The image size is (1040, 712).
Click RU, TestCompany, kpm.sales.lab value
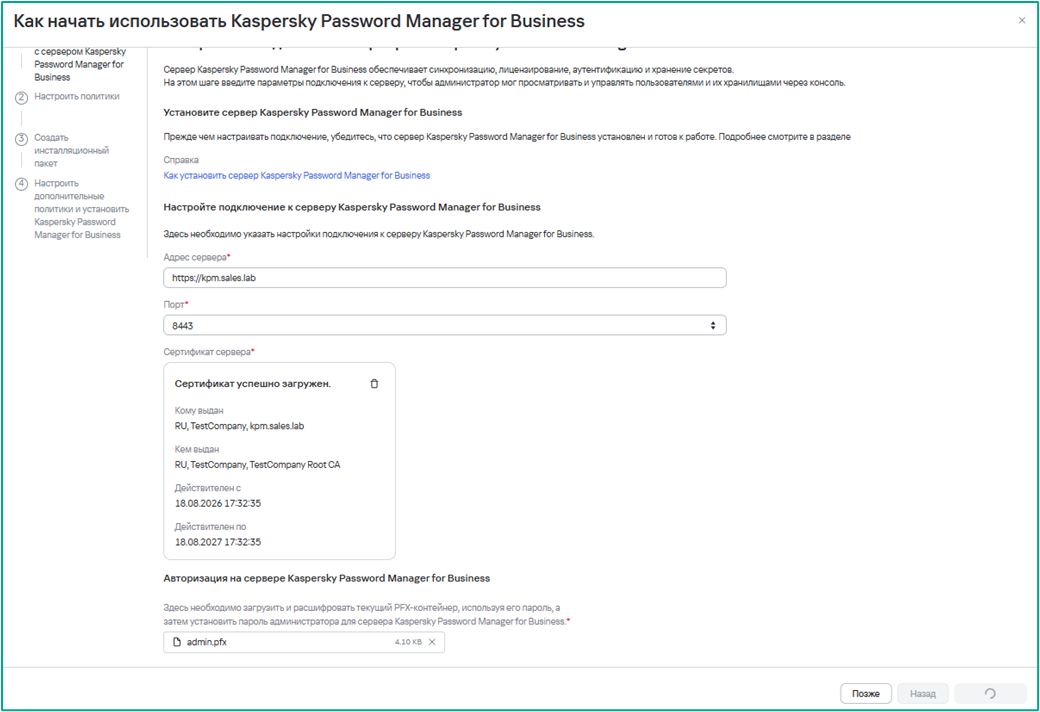(239, 426)
